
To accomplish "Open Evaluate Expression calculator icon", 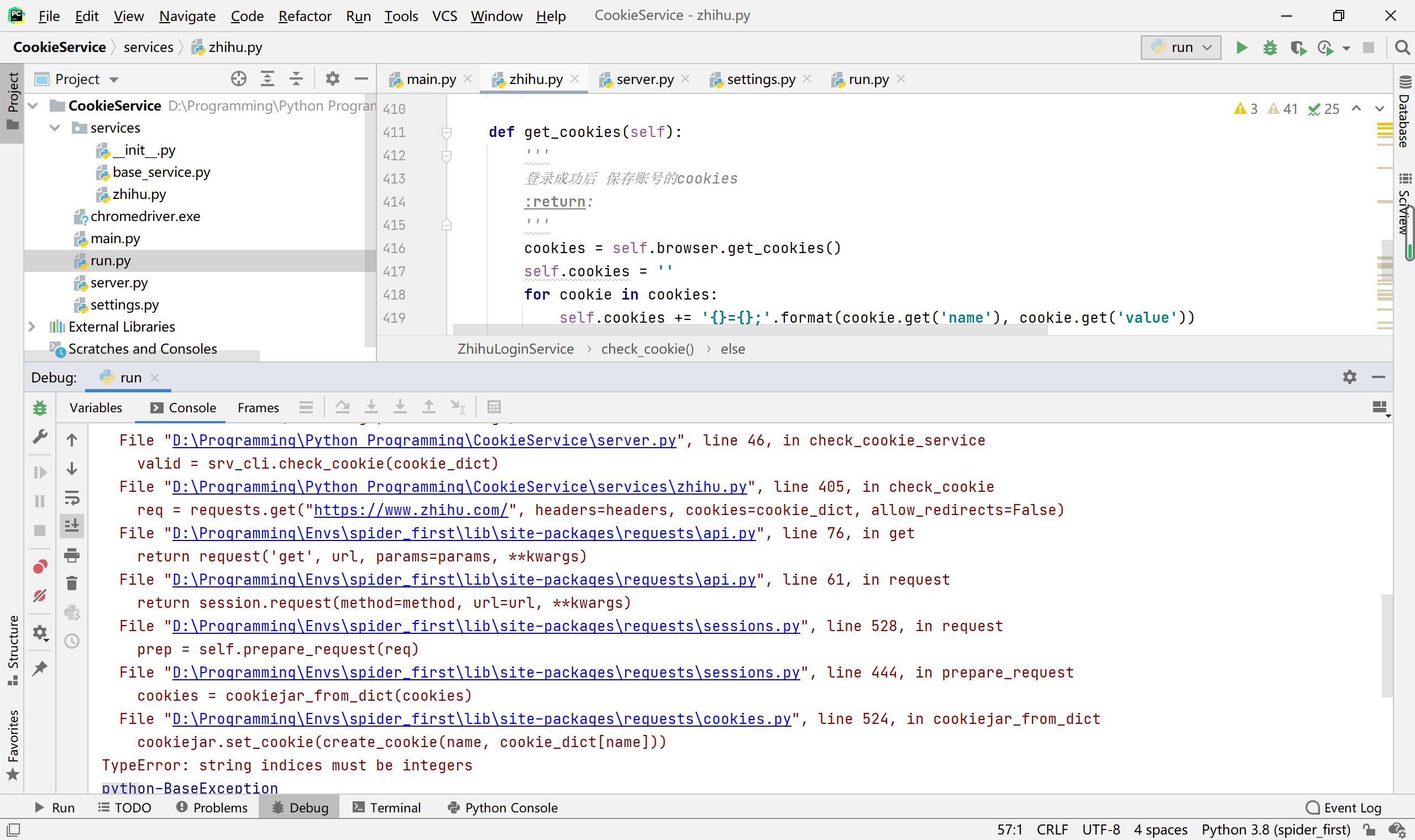I will [494, 407].
